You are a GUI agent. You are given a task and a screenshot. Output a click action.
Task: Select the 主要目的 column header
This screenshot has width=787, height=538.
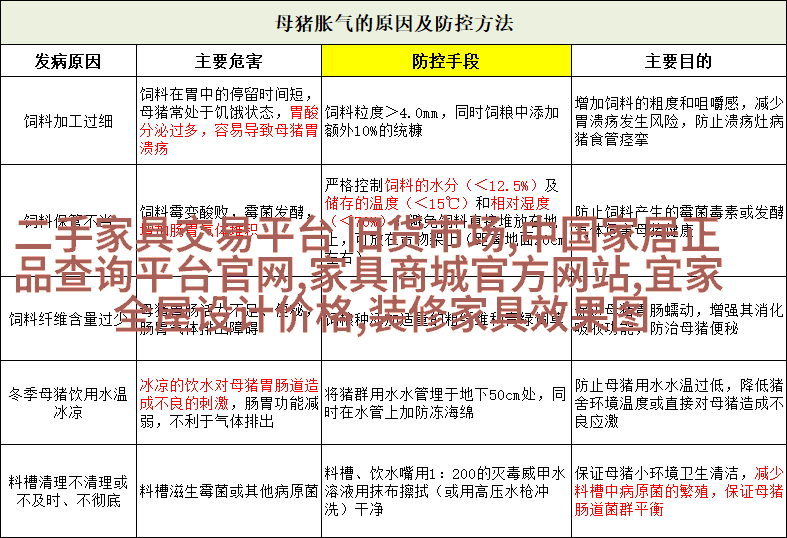click(679, 61)
